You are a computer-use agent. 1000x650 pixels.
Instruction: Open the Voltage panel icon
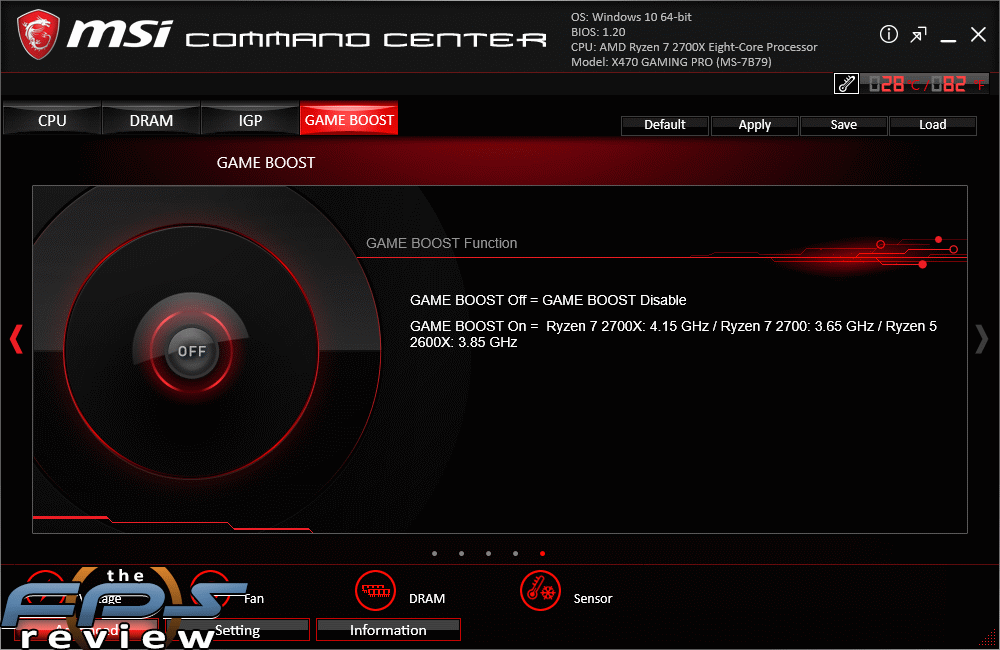pyautogui.click(x=45, y=590)
